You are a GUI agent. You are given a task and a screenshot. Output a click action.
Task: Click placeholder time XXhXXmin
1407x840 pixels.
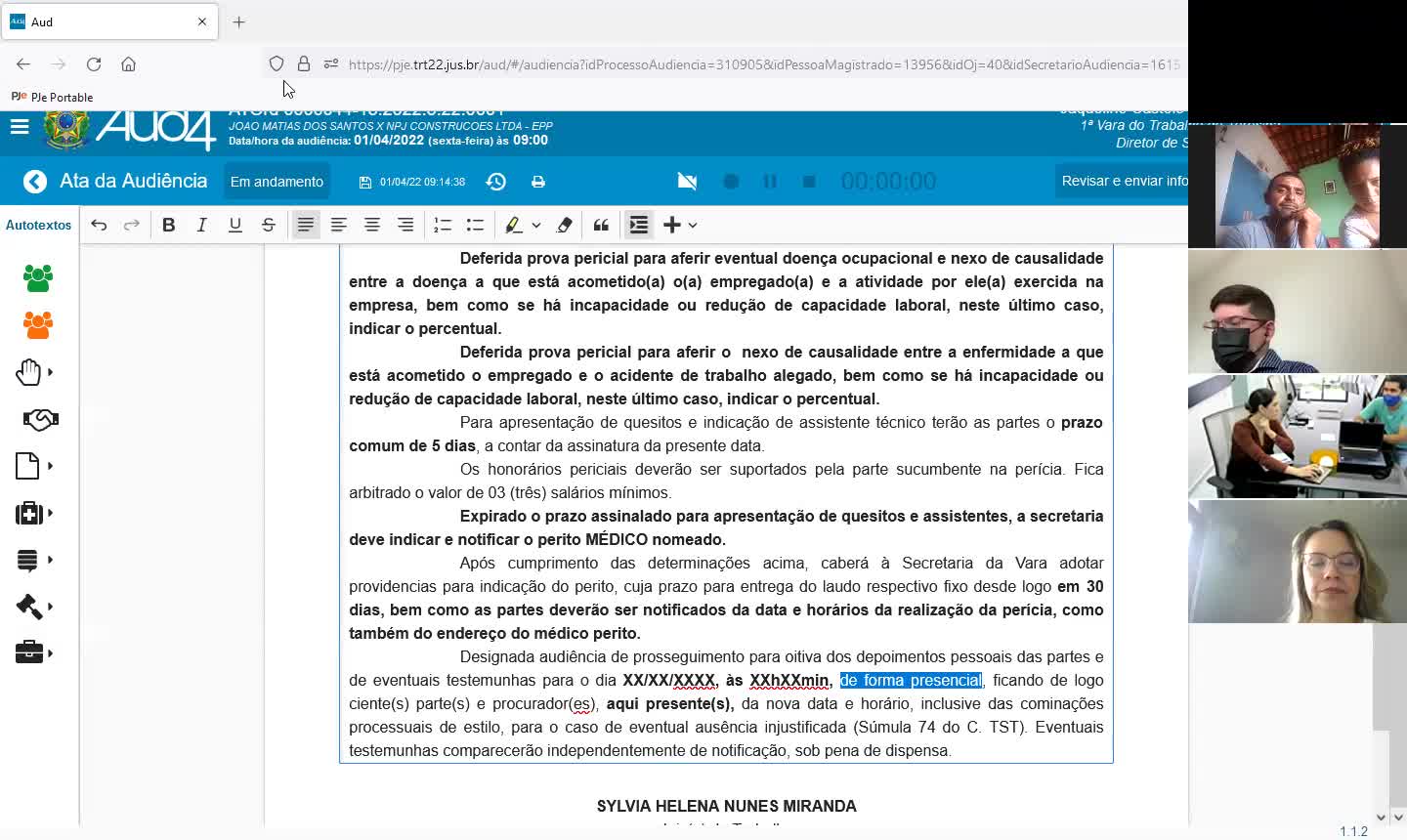point(789,681)
